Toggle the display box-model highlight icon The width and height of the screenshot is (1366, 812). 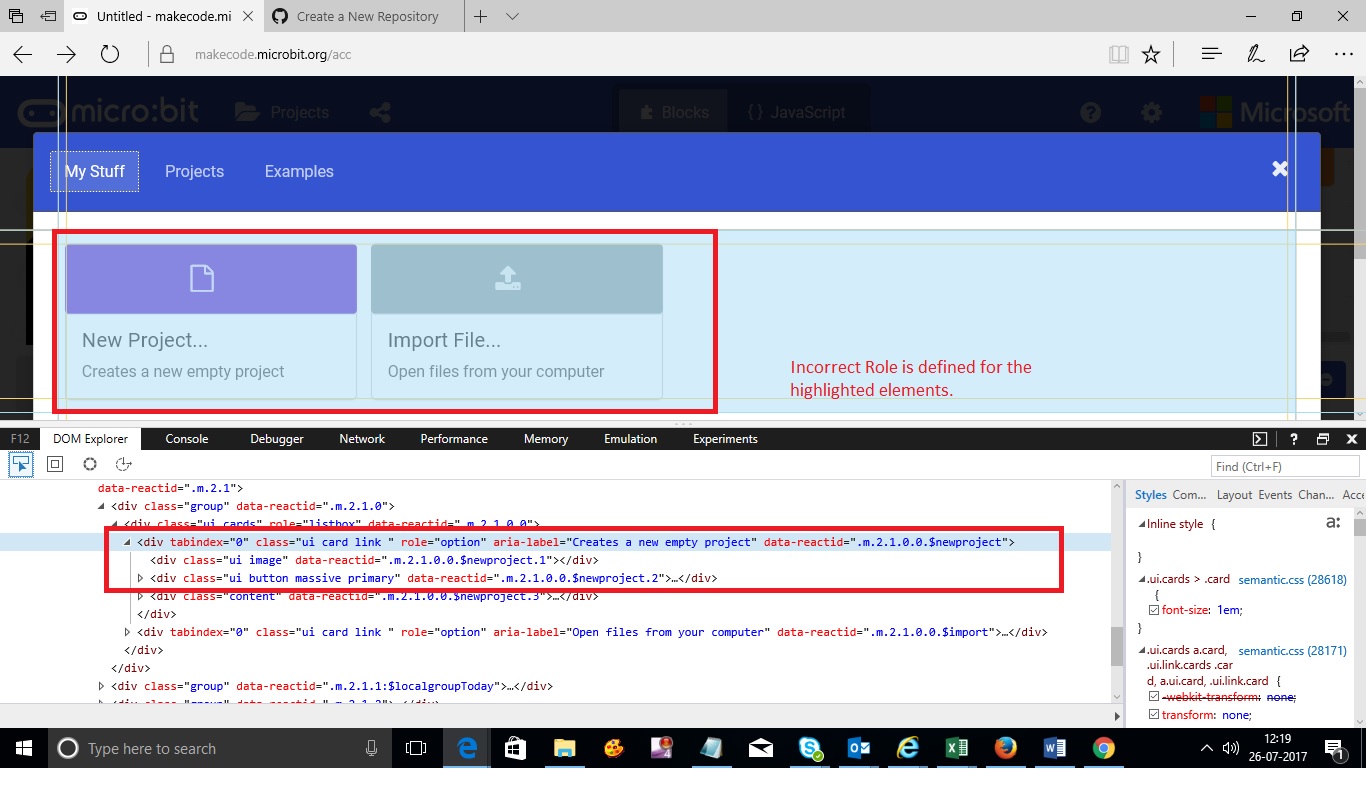tap(55, 464)
